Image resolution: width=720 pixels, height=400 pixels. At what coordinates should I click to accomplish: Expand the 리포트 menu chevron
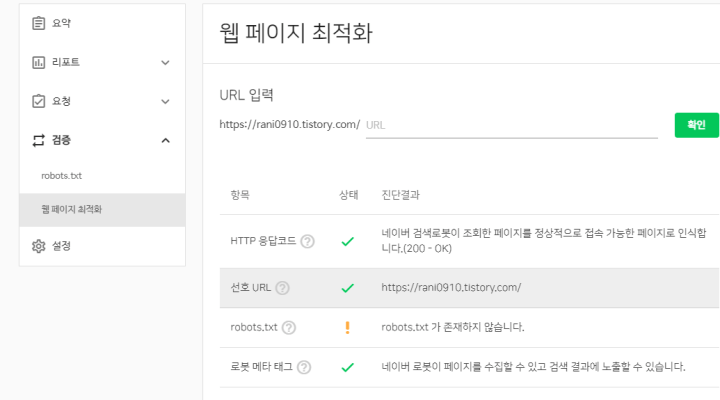click(165, 62)
